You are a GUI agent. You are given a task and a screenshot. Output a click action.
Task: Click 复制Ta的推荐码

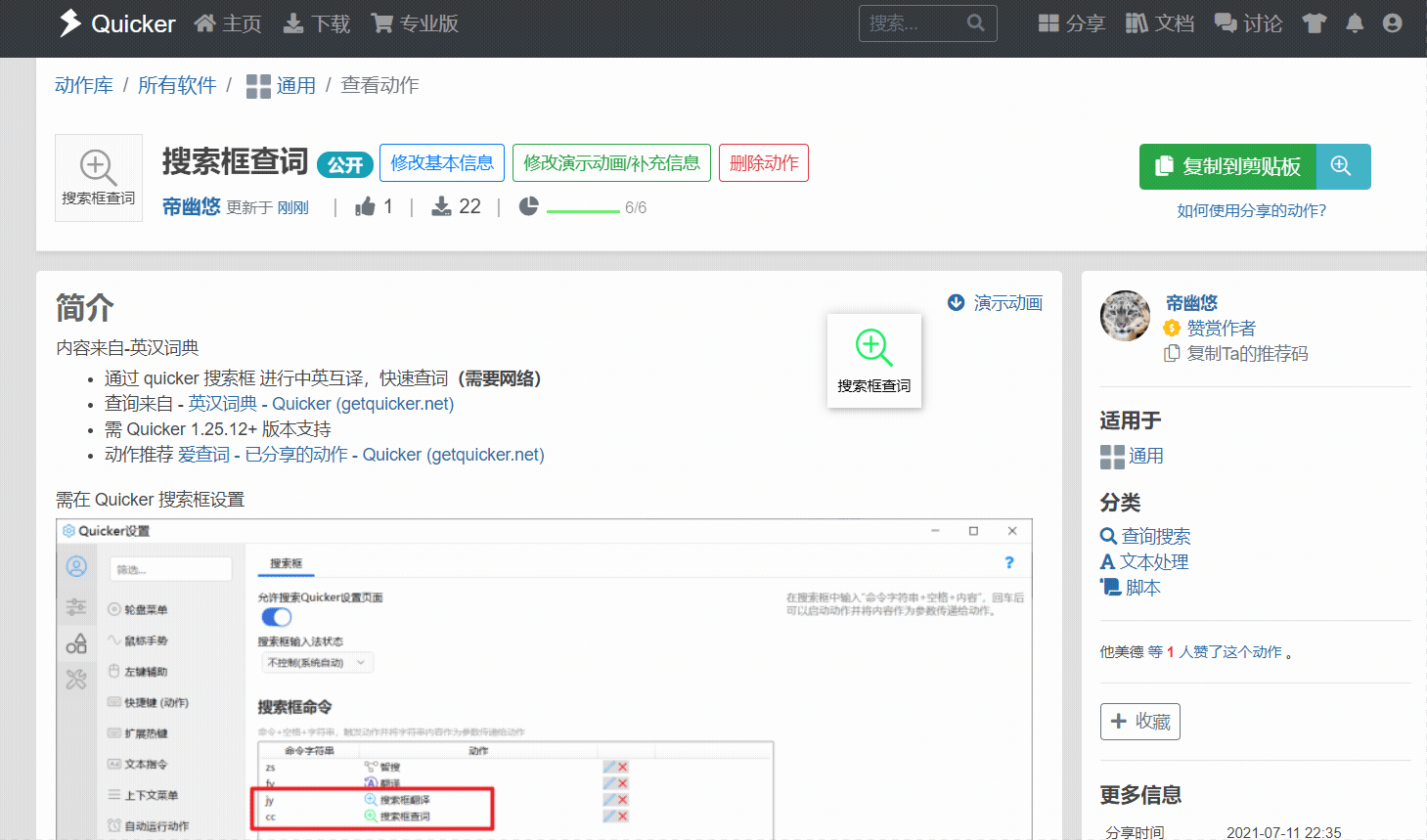click(x=1247, y=353)
